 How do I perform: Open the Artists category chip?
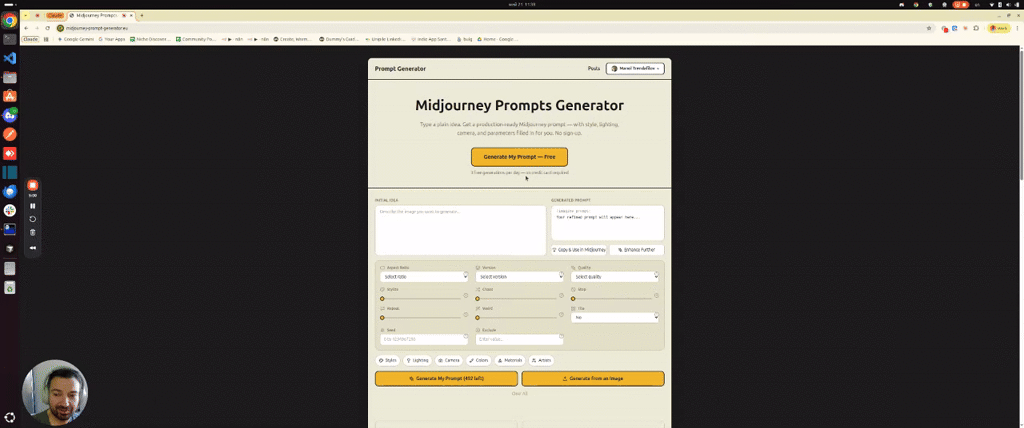[x=543, y=360]
